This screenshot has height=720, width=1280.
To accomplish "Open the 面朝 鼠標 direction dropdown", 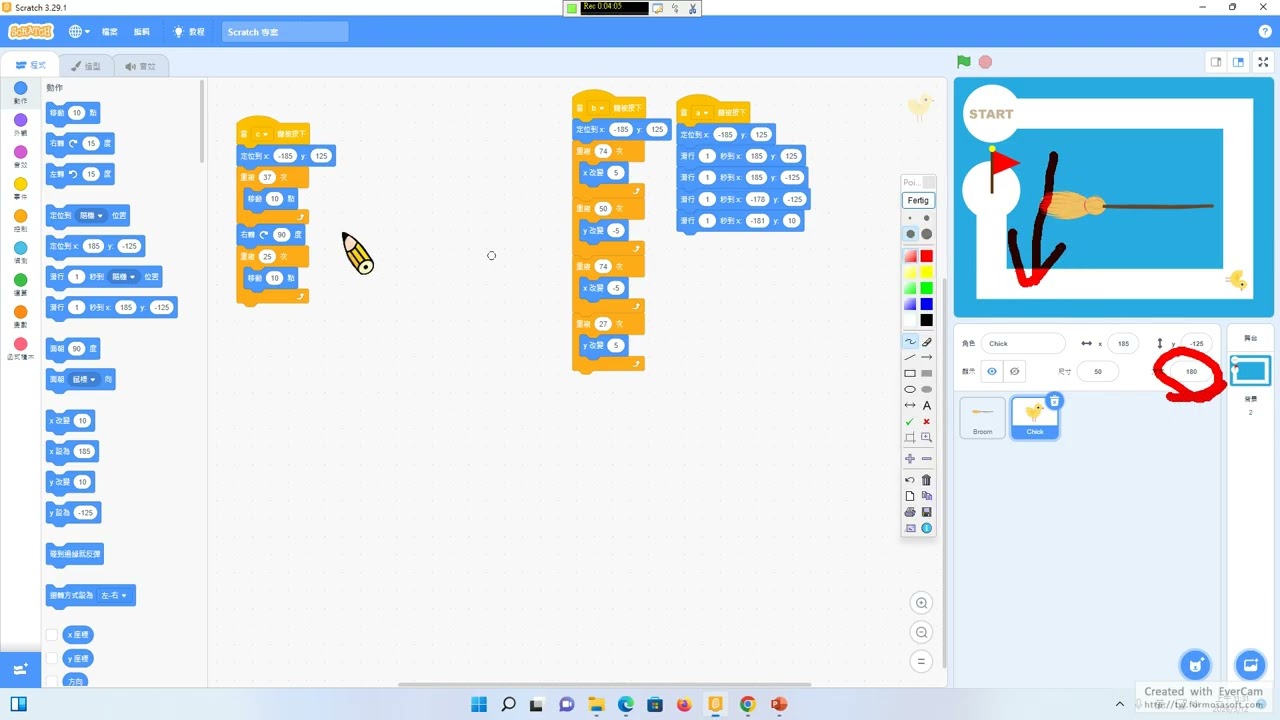I will click(85, 380).
